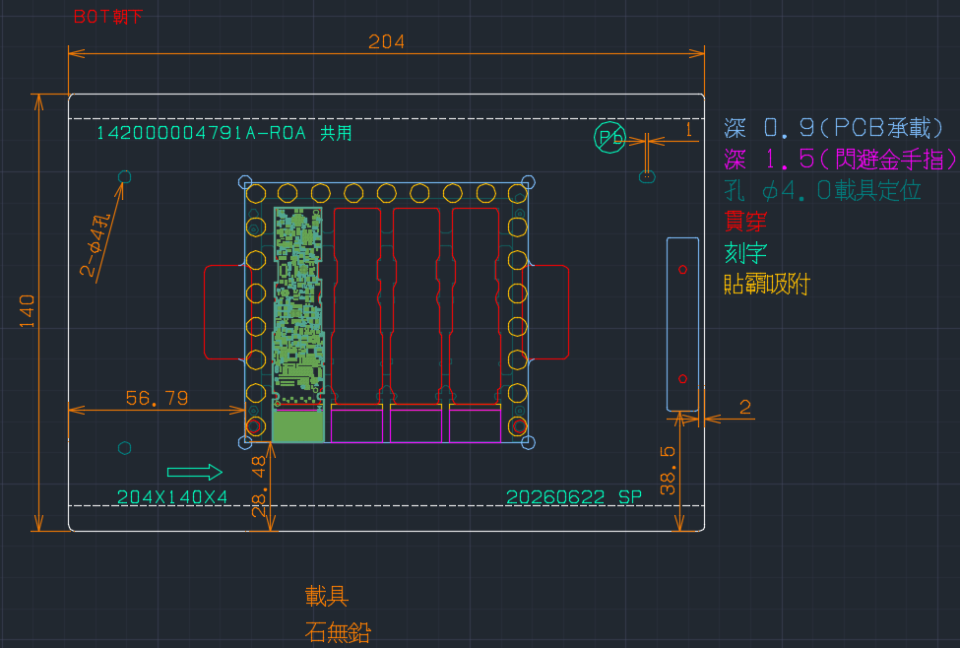
Task: Select the '2-φ4孔' hole annotation
Action: [x=96, y=245]
